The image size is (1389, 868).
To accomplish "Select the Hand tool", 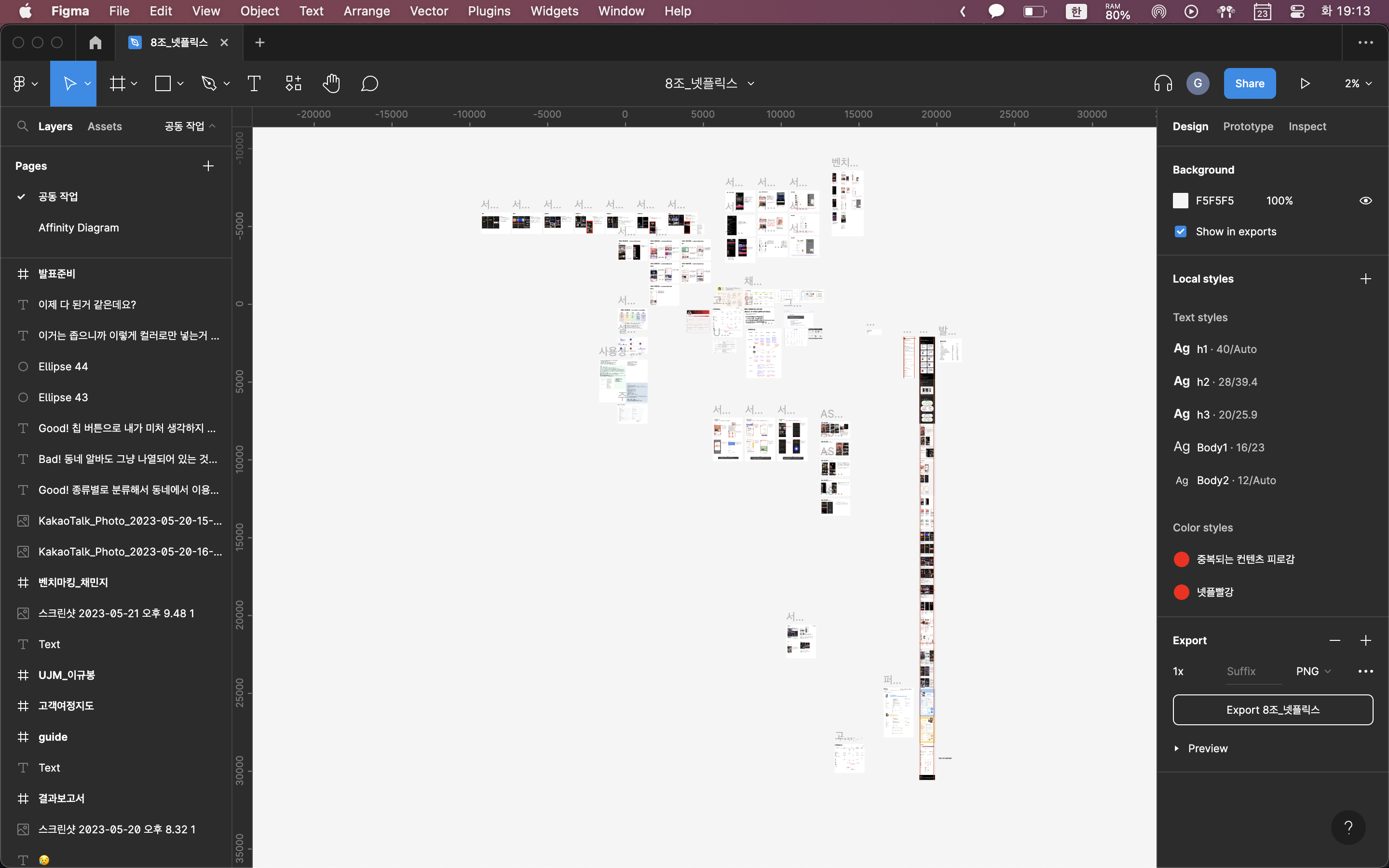I will click(331, 84).
